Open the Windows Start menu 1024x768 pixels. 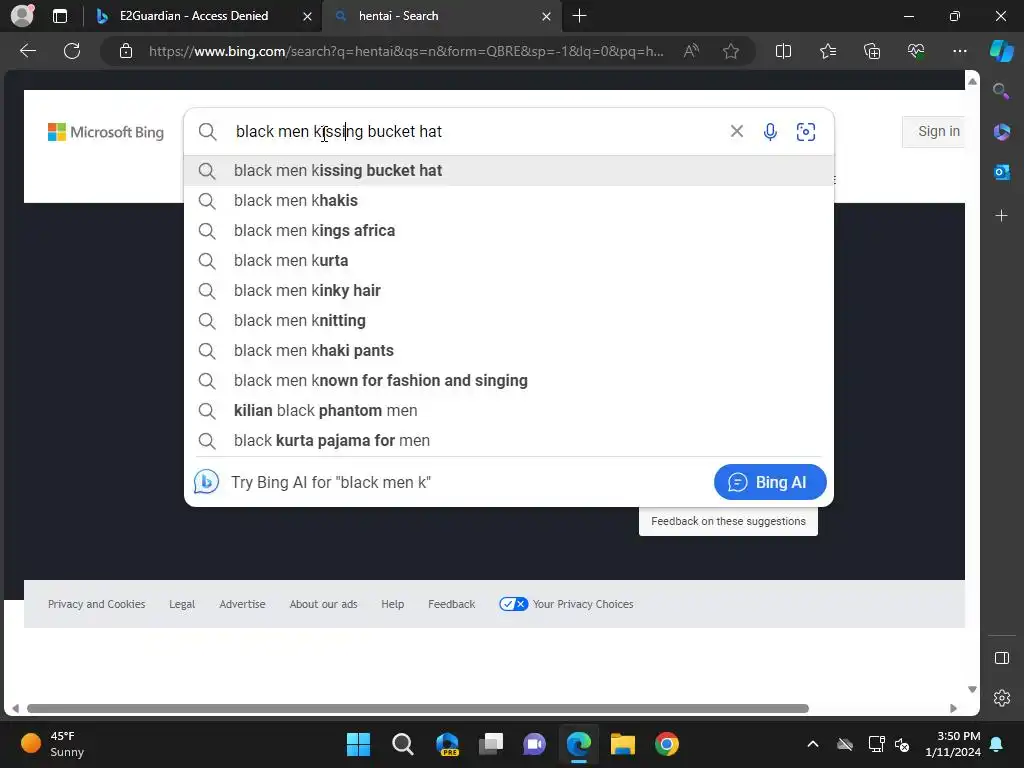358,744
